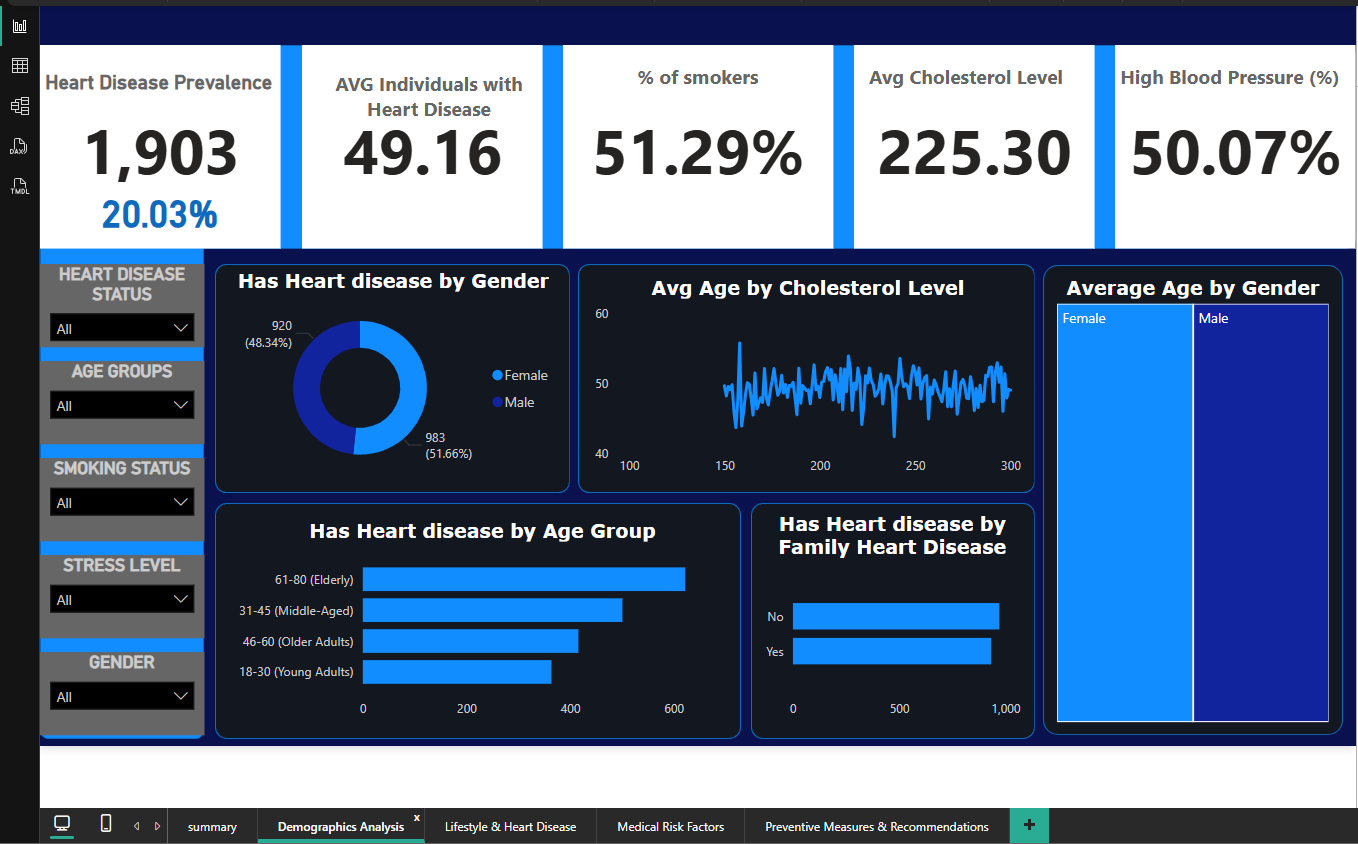Expand the Gender slicer dropdown
Screen dimensions: 1358x844
pos(122,696)
